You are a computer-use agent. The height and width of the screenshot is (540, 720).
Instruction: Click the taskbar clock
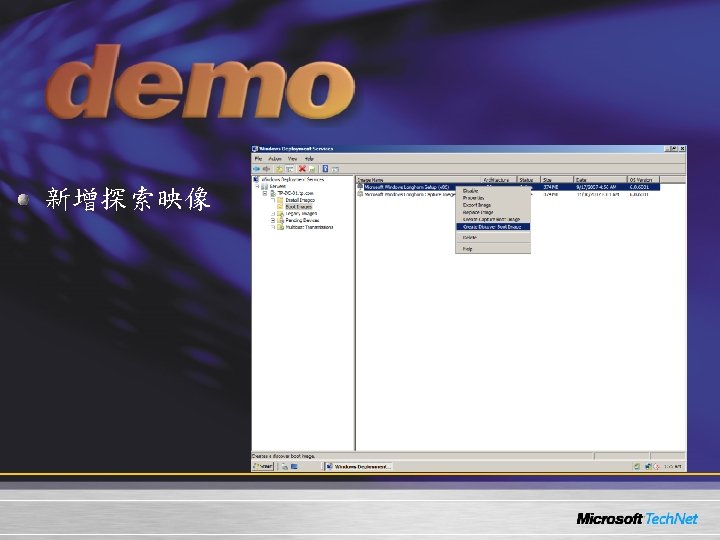(672, 467)
